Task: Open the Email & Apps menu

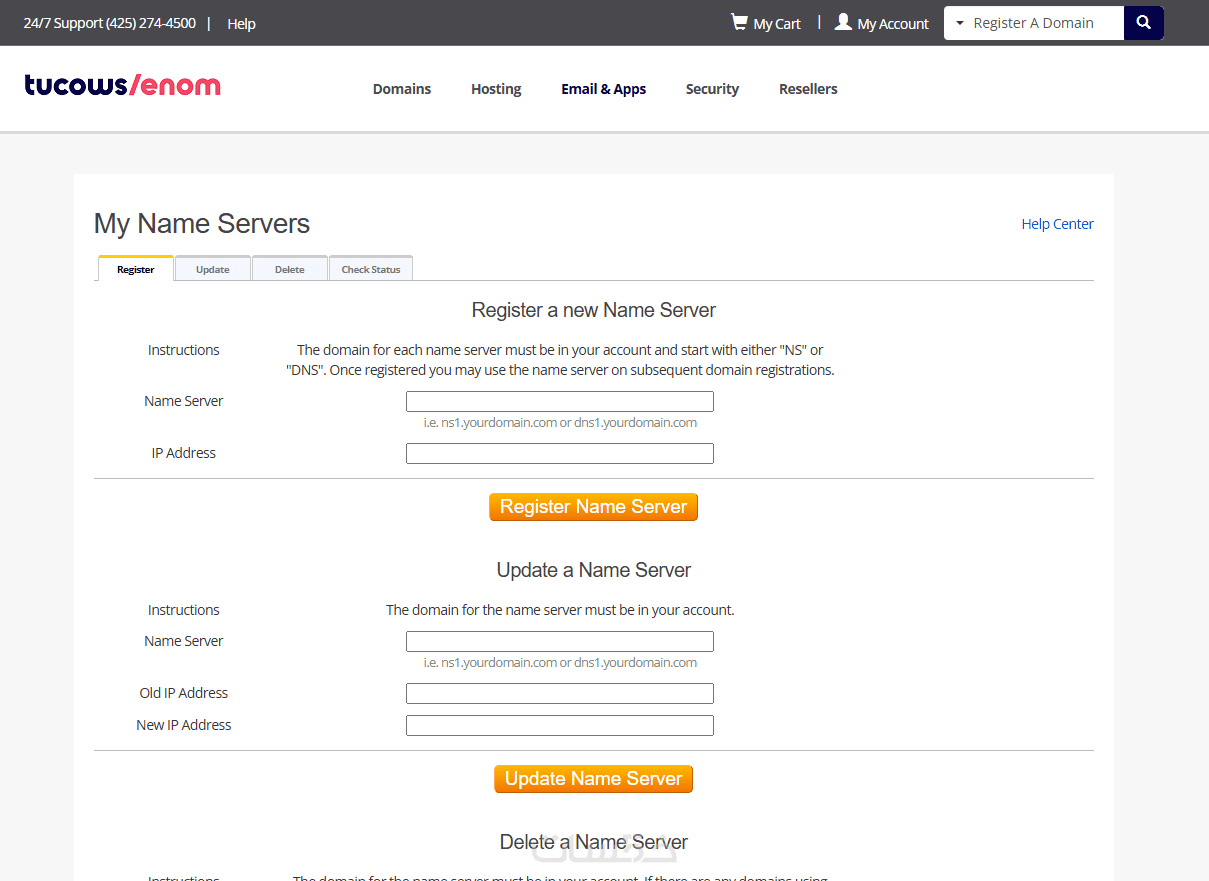Action: pos(603,89)
